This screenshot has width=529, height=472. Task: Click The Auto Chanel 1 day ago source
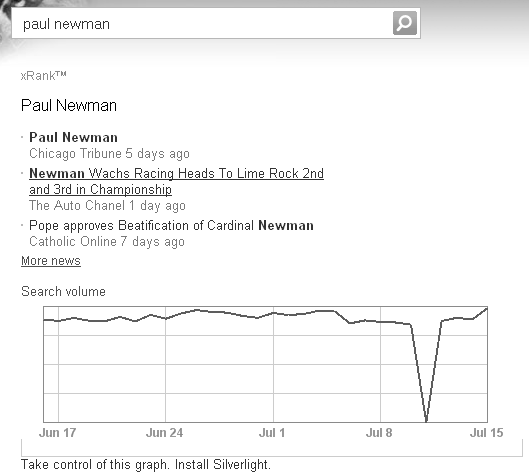pyautogui.click(x=107, y=205)
